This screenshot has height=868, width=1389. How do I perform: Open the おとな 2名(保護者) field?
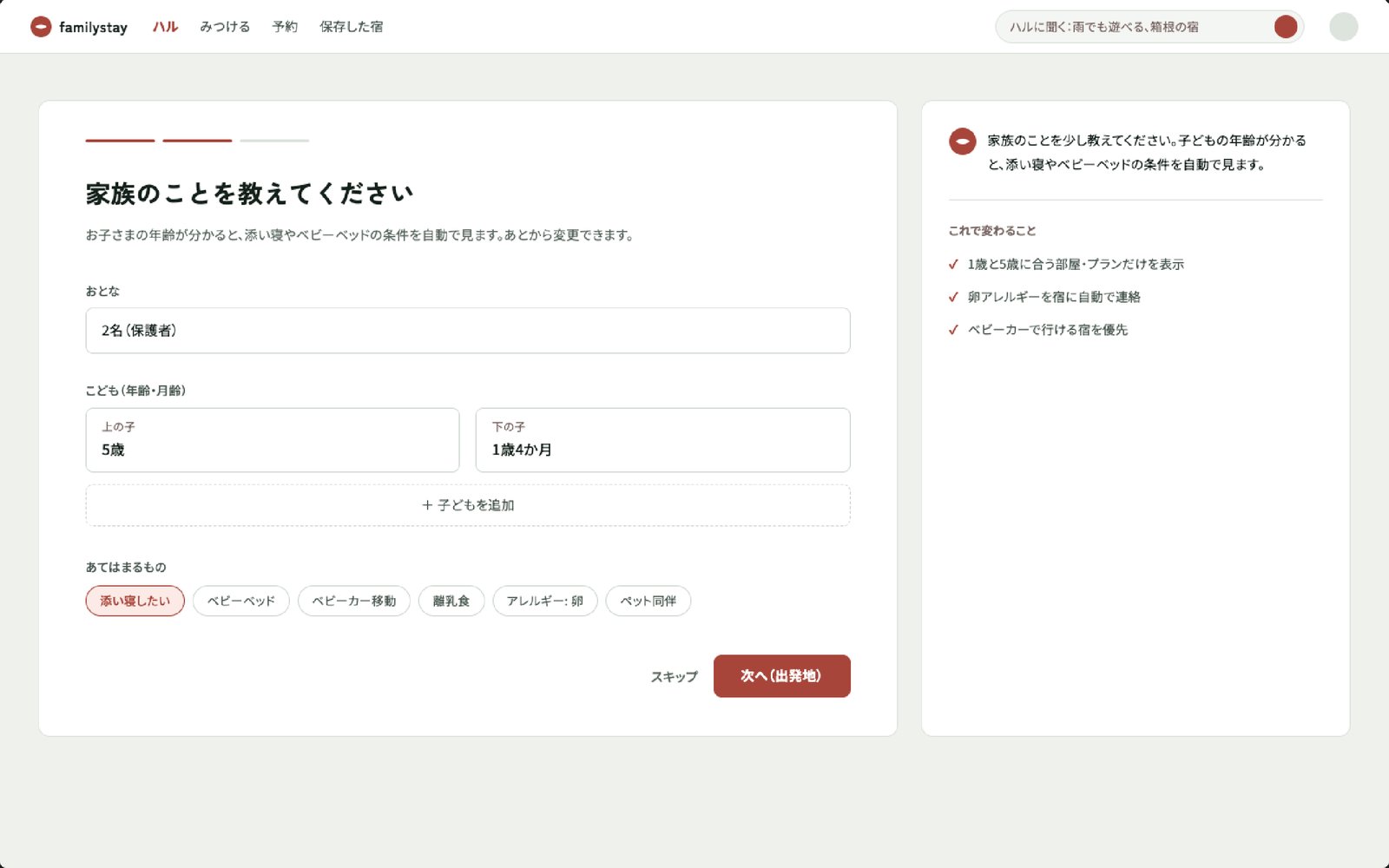468,331
